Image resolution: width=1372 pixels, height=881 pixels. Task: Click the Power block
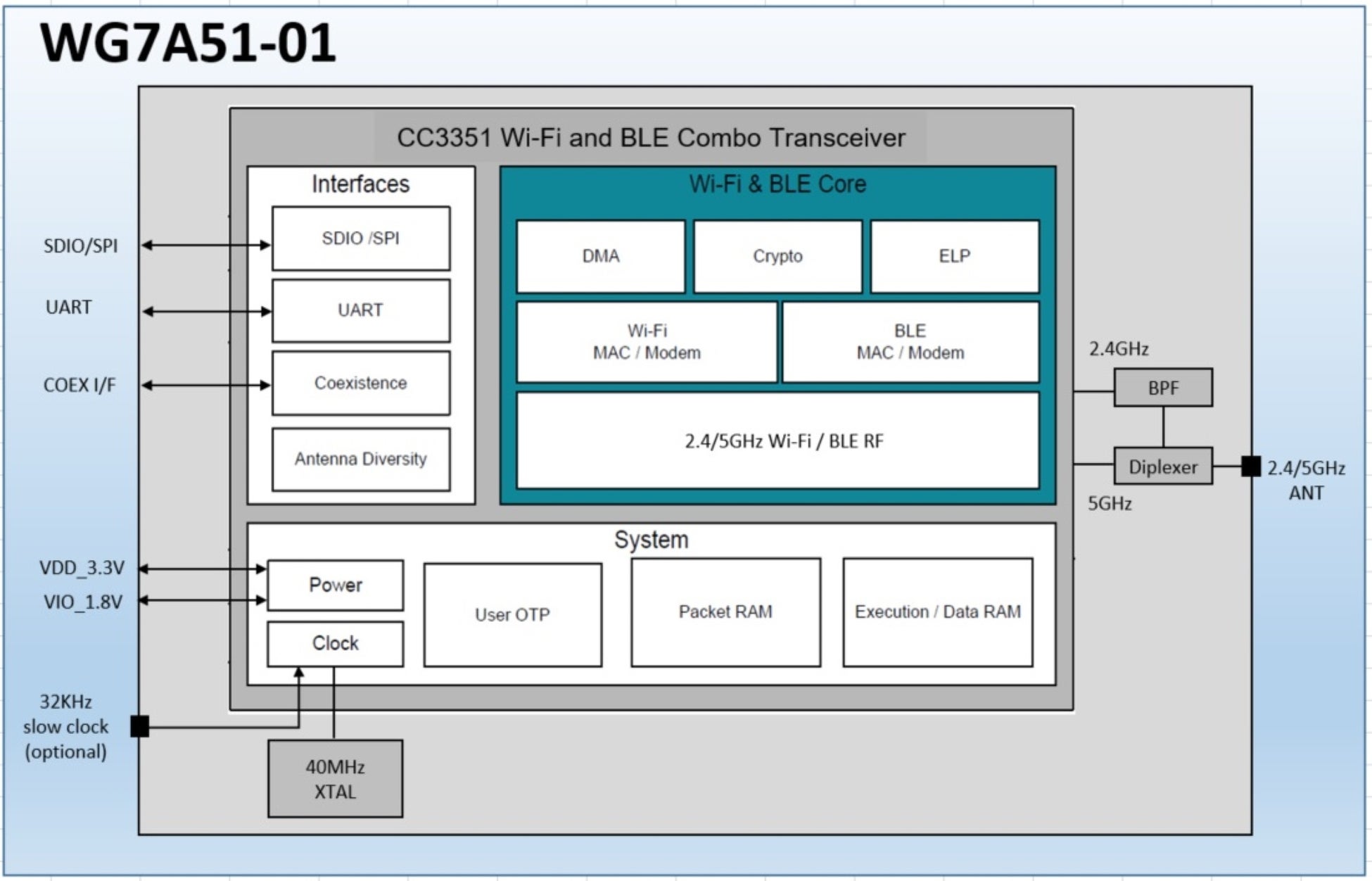pos(335,585)
